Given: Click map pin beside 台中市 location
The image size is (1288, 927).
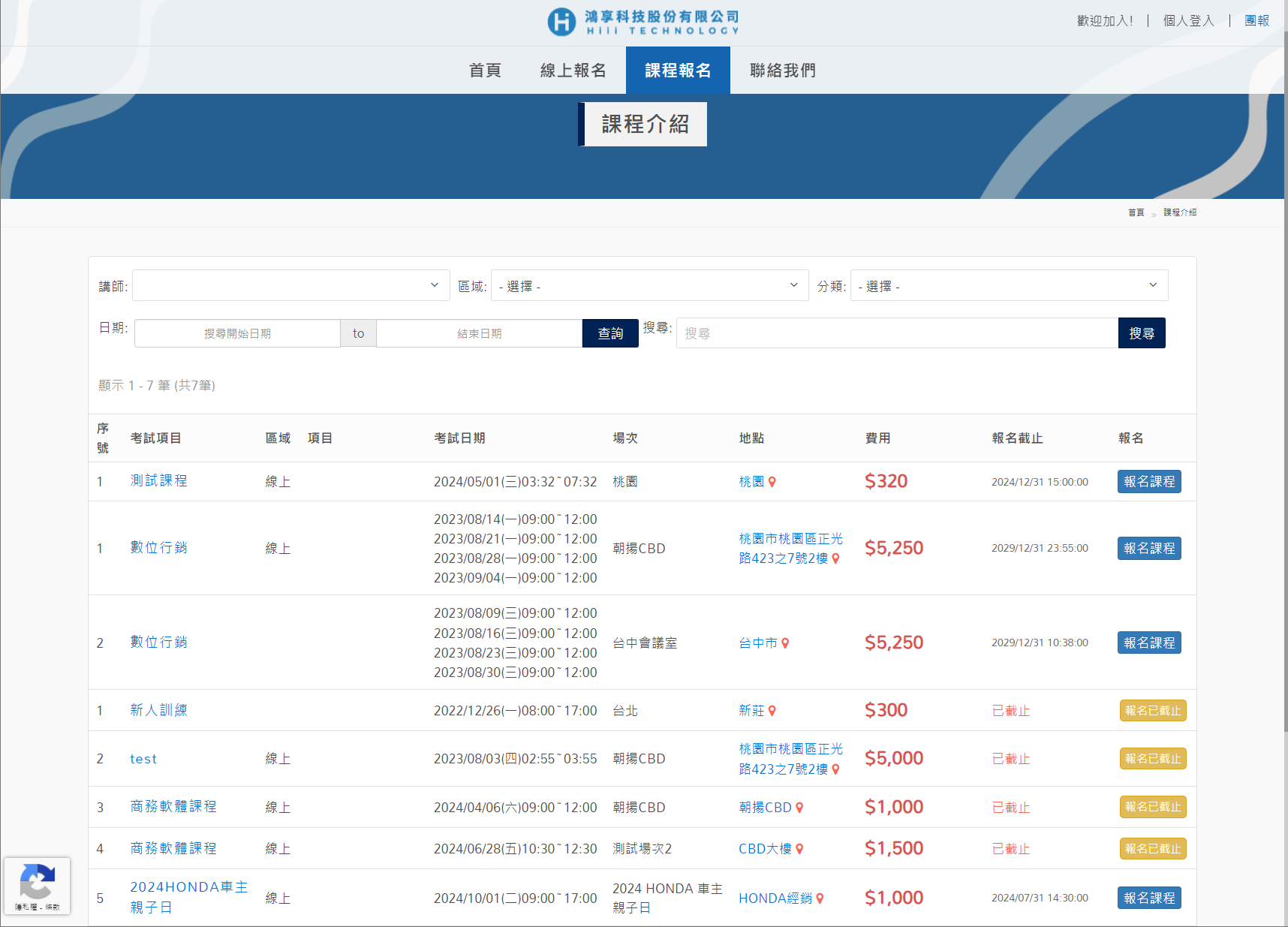Looking at the screenshot, I should (x=785, y=643).
